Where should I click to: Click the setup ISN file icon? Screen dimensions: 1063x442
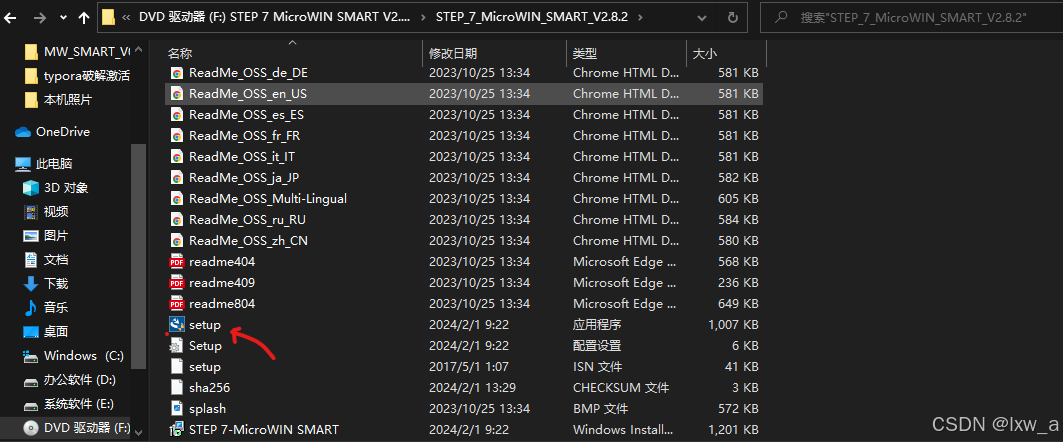[177, 367]
